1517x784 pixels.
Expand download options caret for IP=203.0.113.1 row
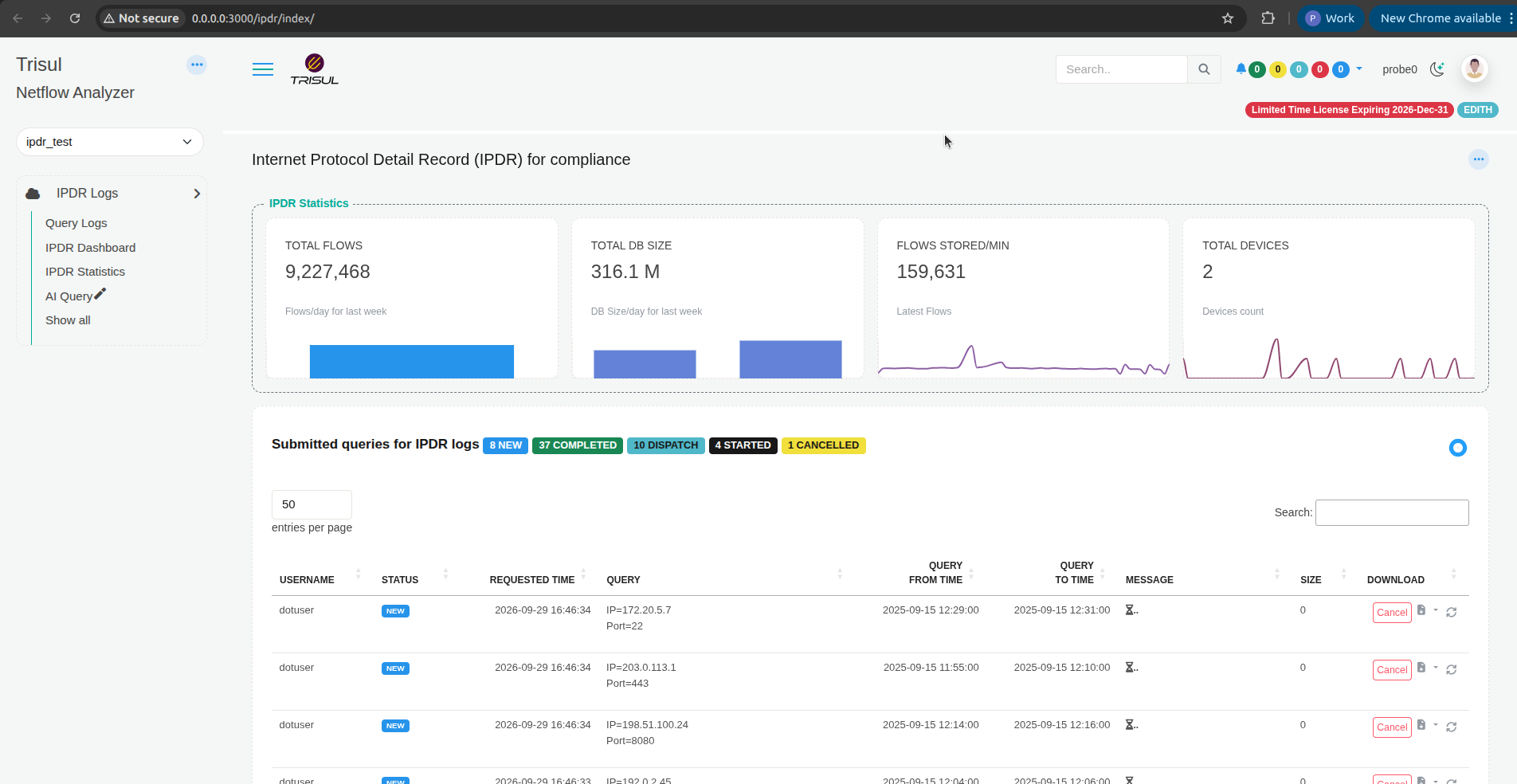pos(1436,667)
